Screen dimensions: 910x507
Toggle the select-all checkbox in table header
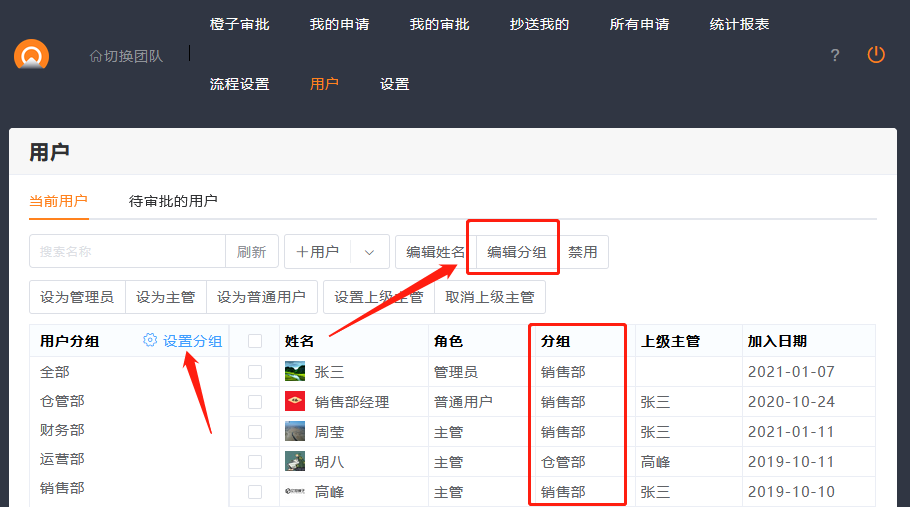255,341
